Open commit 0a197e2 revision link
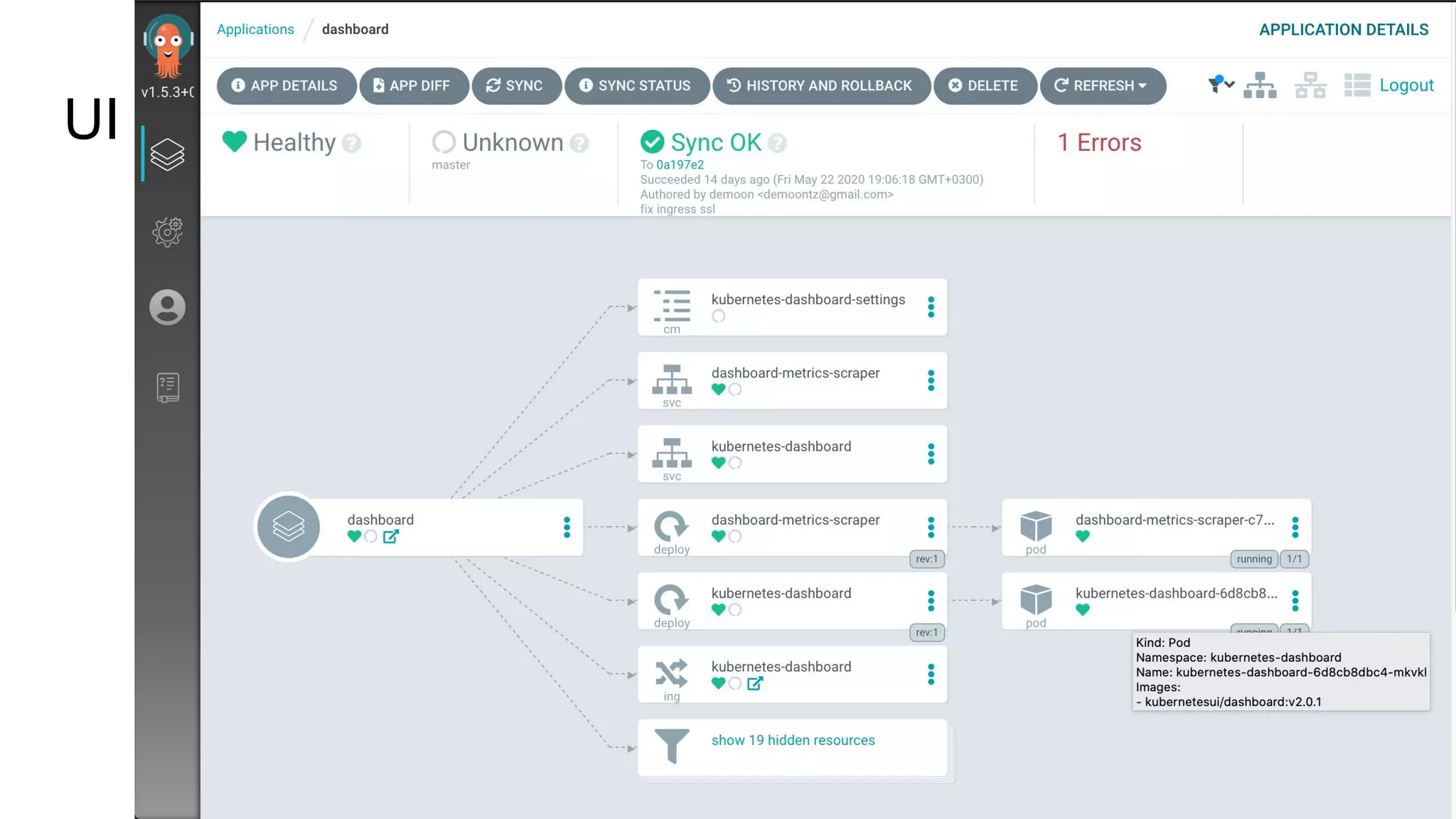1456x819 pixels. pos(680,165)
